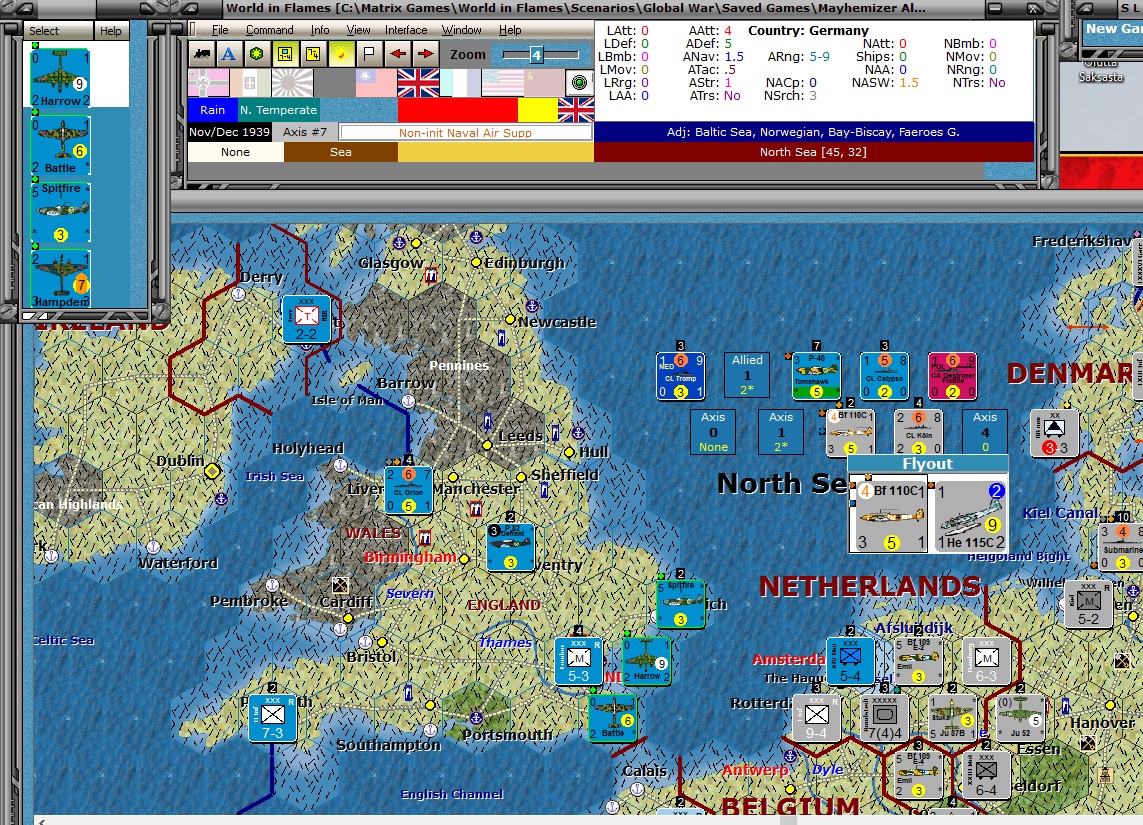Viewport: 1143px width, 825px height.
Task: Select the Hampden bomber in unit panel
Action: [61, 279]
